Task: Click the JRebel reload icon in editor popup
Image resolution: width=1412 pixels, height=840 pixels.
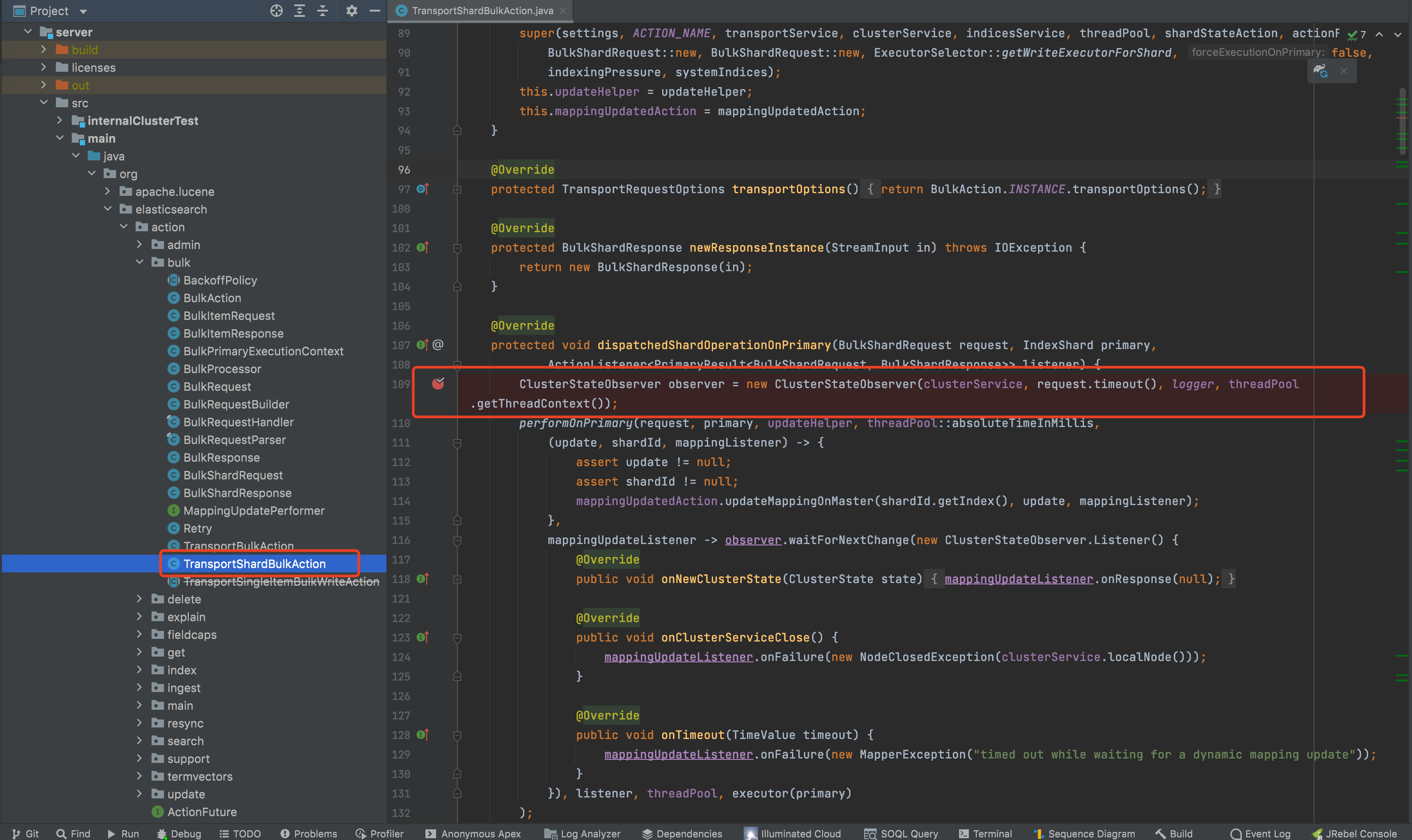Action: [1320, 71]
